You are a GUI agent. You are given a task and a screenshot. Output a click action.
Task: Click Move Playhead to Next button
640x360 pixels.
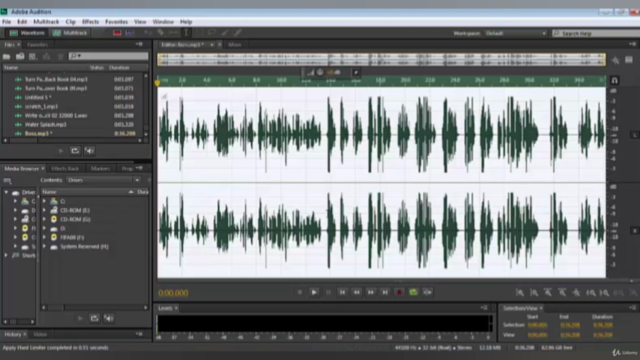coord(385,292)
